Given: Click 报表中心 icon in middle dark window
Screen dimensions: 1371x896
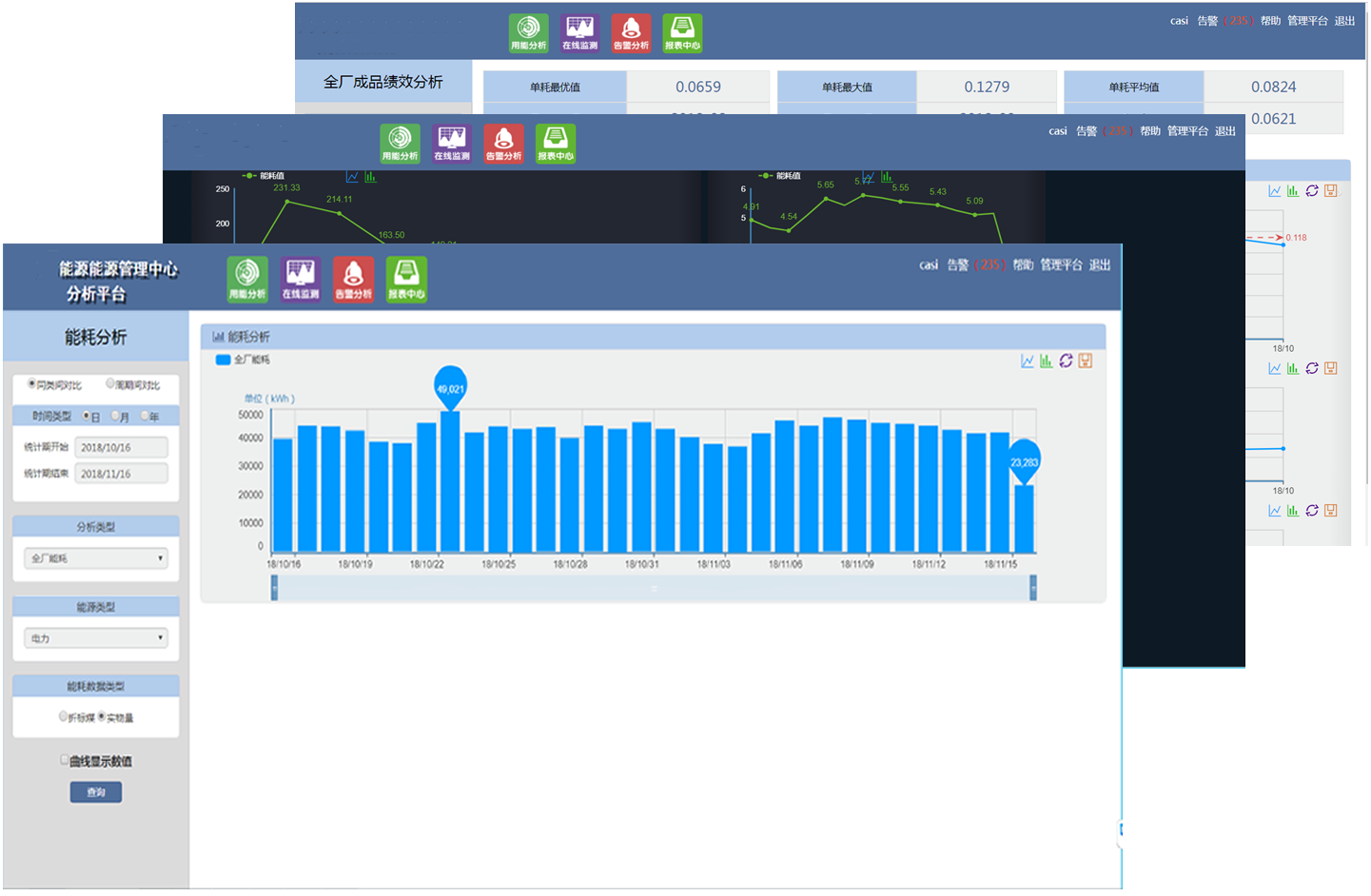Looking at the screenshot, I should (556, 144).
